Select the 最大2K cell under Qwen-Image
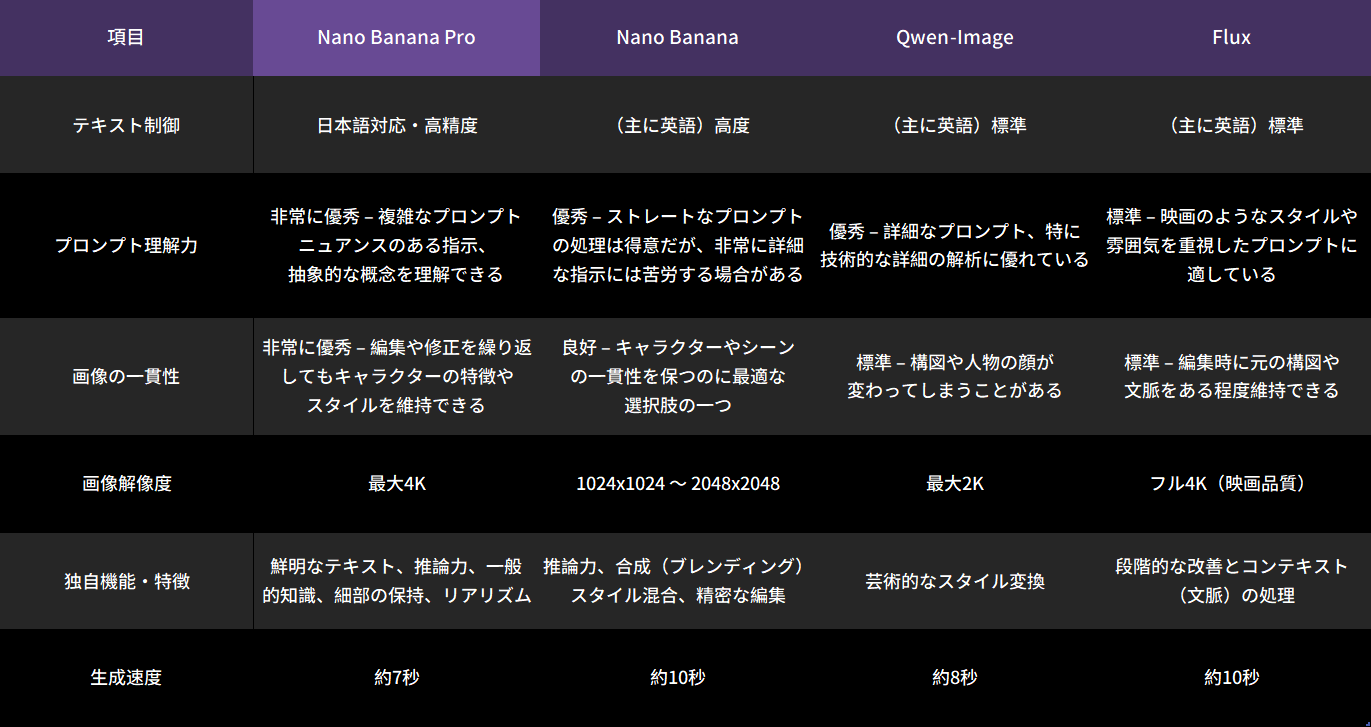The image size is (1371, 727). (954, 484)
